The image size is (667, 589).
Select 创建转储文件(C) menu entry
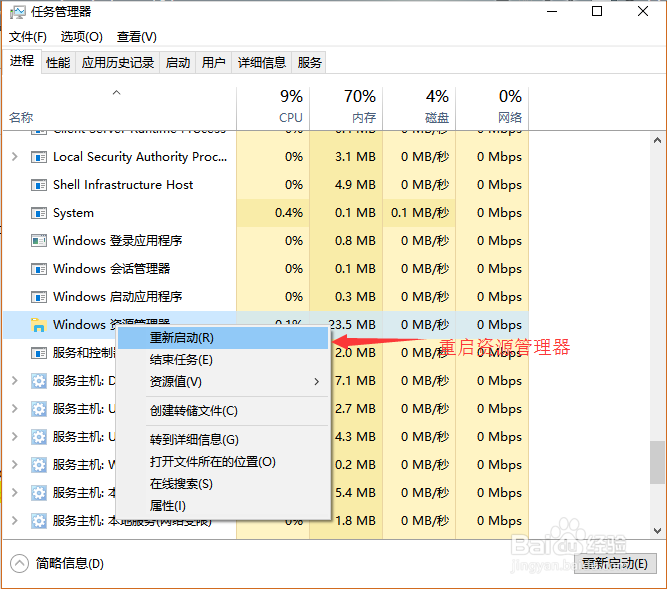[x=223, y=411]
